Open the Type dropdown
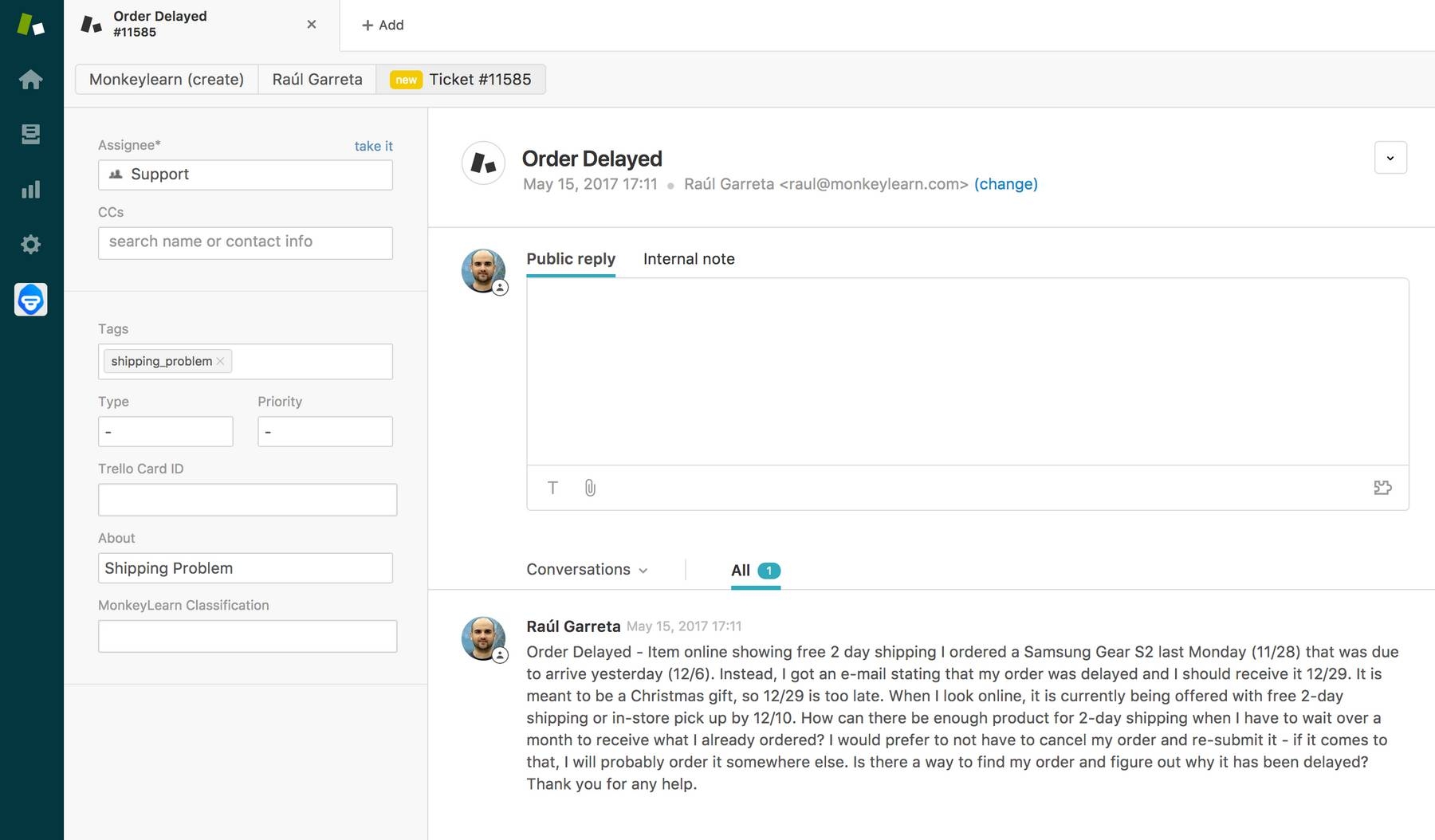 tap(166, 432)
